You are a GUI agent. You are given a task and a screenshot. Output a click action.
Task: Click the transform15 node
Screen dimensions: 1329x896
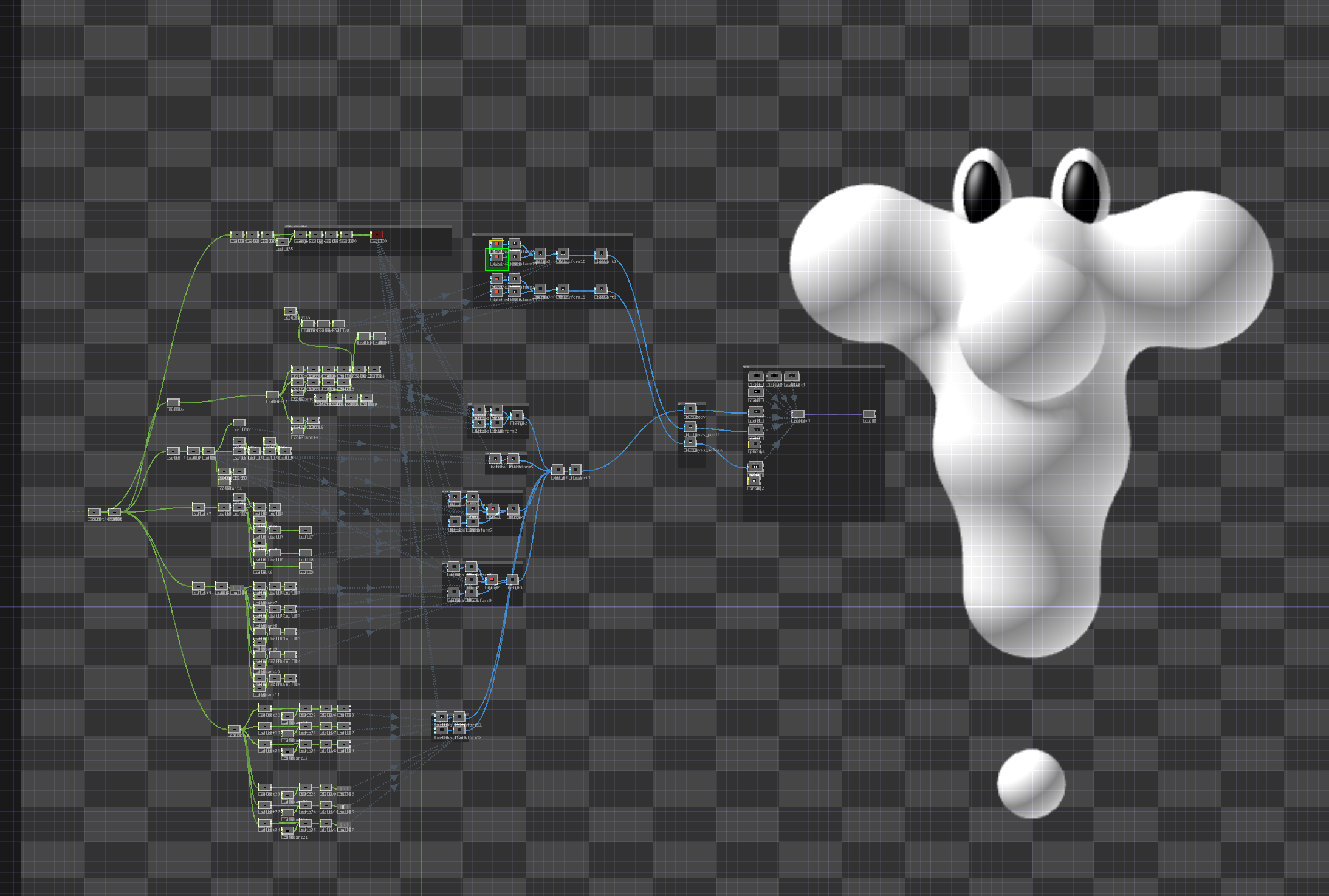tap(563, 289)
